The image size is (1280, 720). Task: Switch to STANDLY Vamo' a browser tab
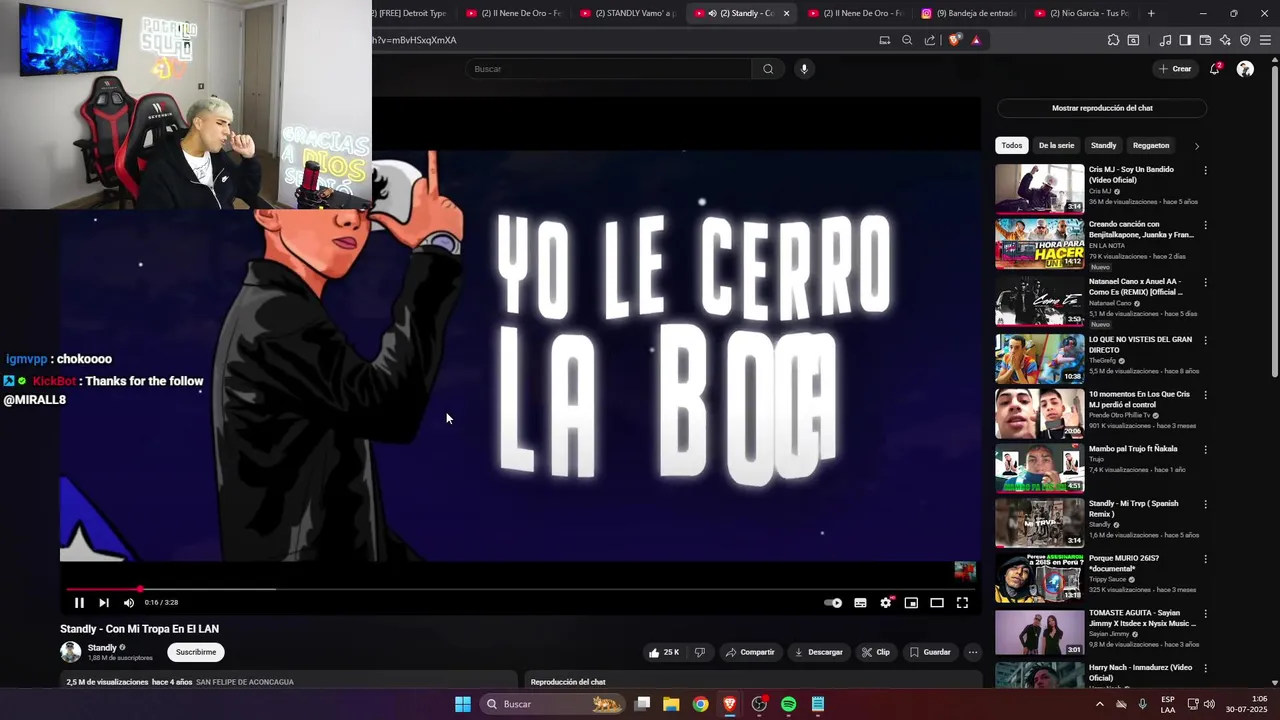[x=628, y=13]
